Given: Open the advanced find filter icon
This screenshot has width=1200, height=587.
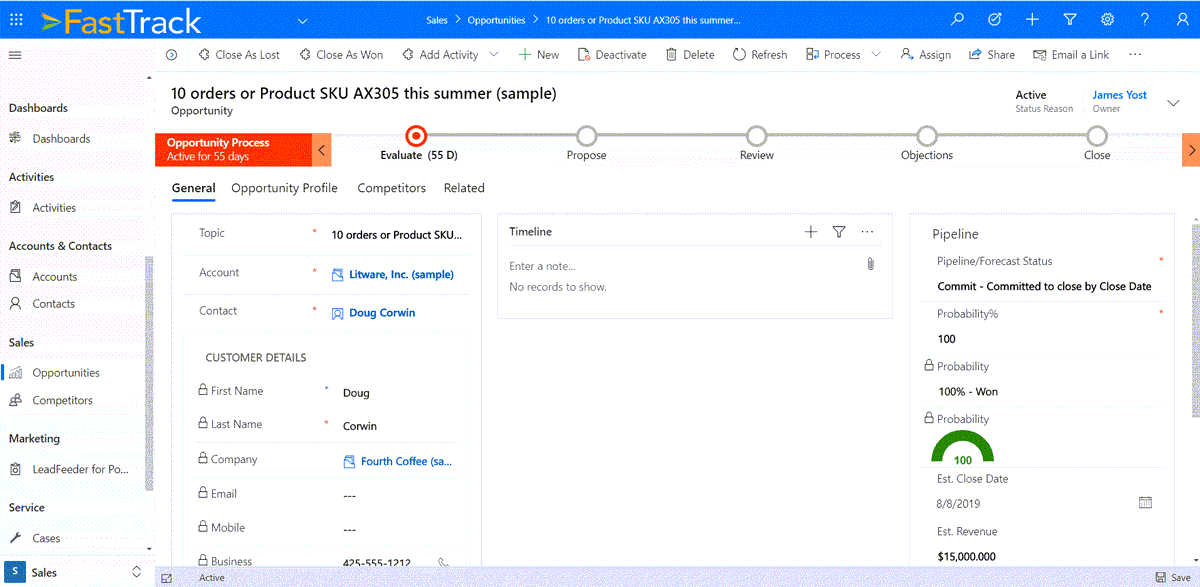Looking at the screenshot, I should coord(1070,20).
